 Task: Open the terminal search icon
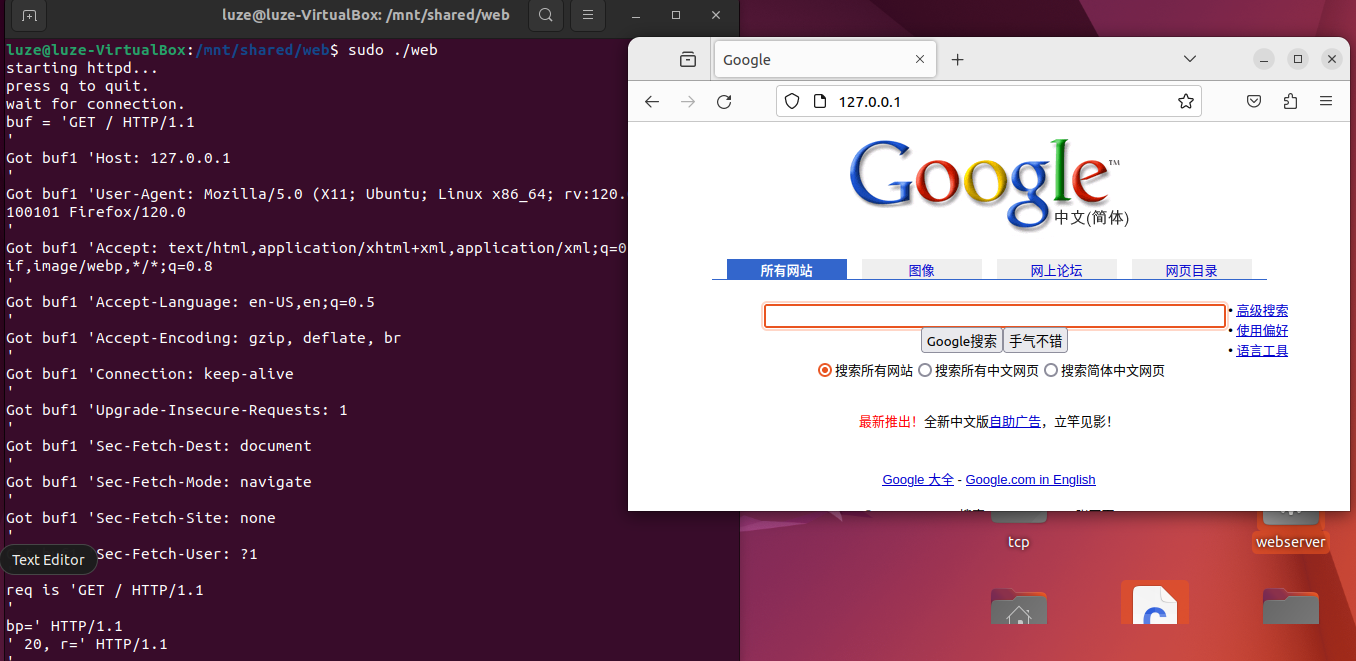coord(545,16)
